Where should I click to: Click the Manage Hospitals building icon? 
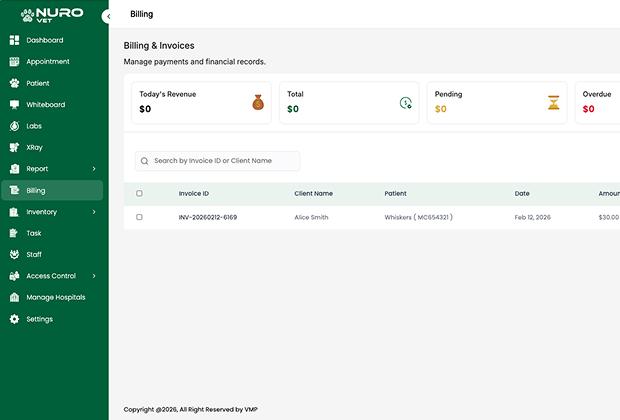(x=14, y=297)
